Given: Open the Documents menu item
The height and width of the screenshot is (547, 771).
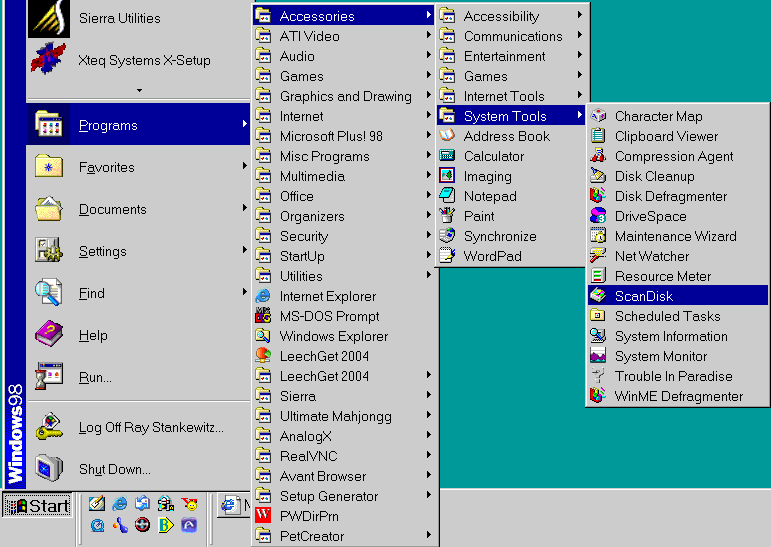Looking at the screenshot, I should click(x=139, y=209).
